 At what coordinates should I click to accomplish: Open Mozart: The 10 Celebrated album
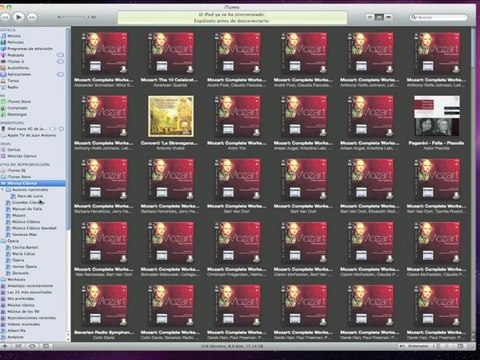click(x=170, y=53)
